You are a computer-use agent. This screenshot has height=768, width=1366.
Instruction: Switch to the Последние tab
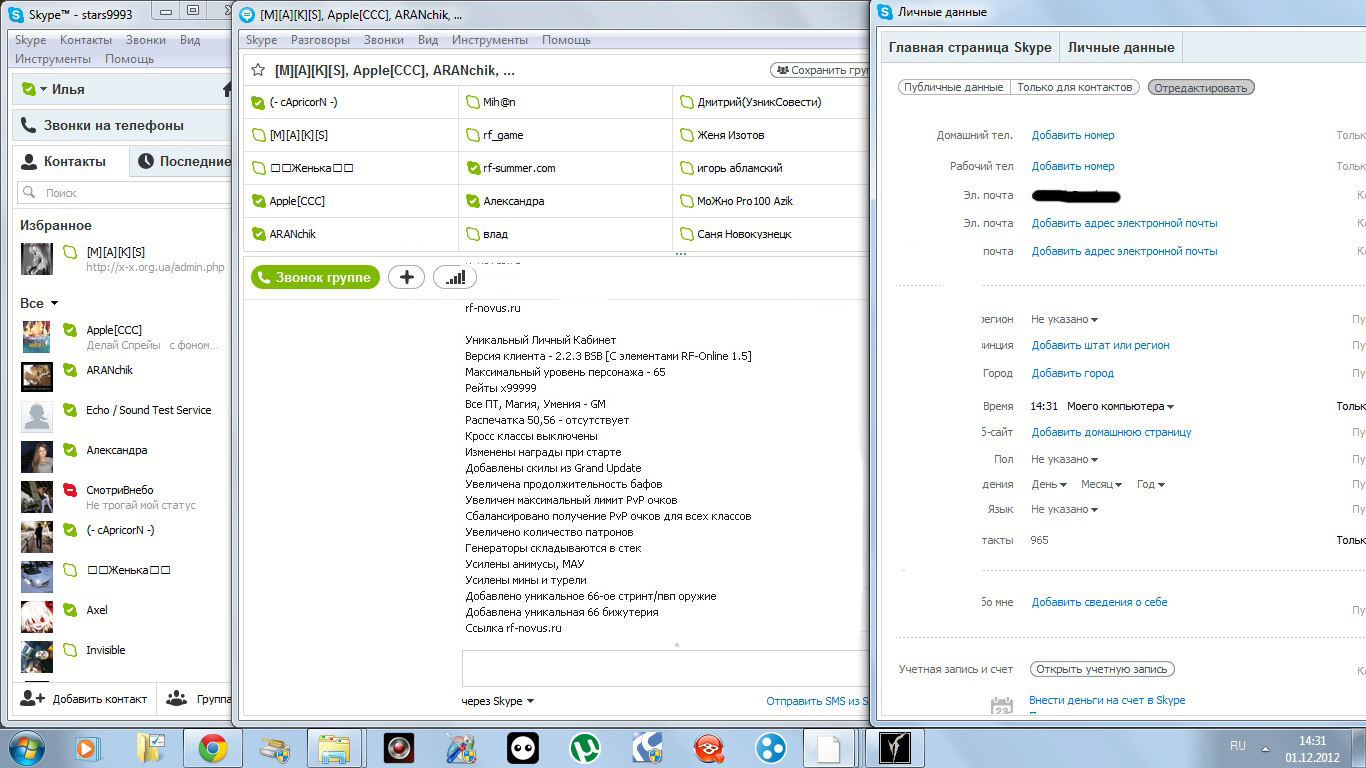[183, 161]
